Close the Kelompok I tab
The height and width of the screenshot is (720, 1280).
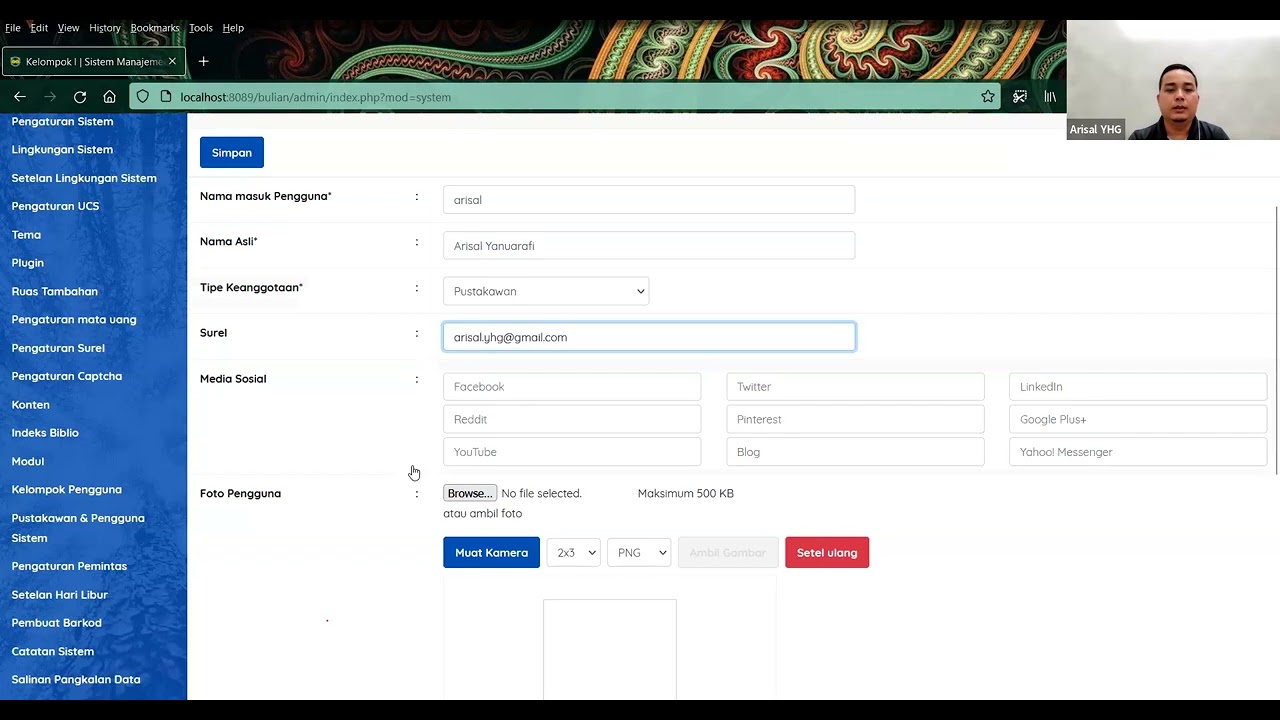172,61
